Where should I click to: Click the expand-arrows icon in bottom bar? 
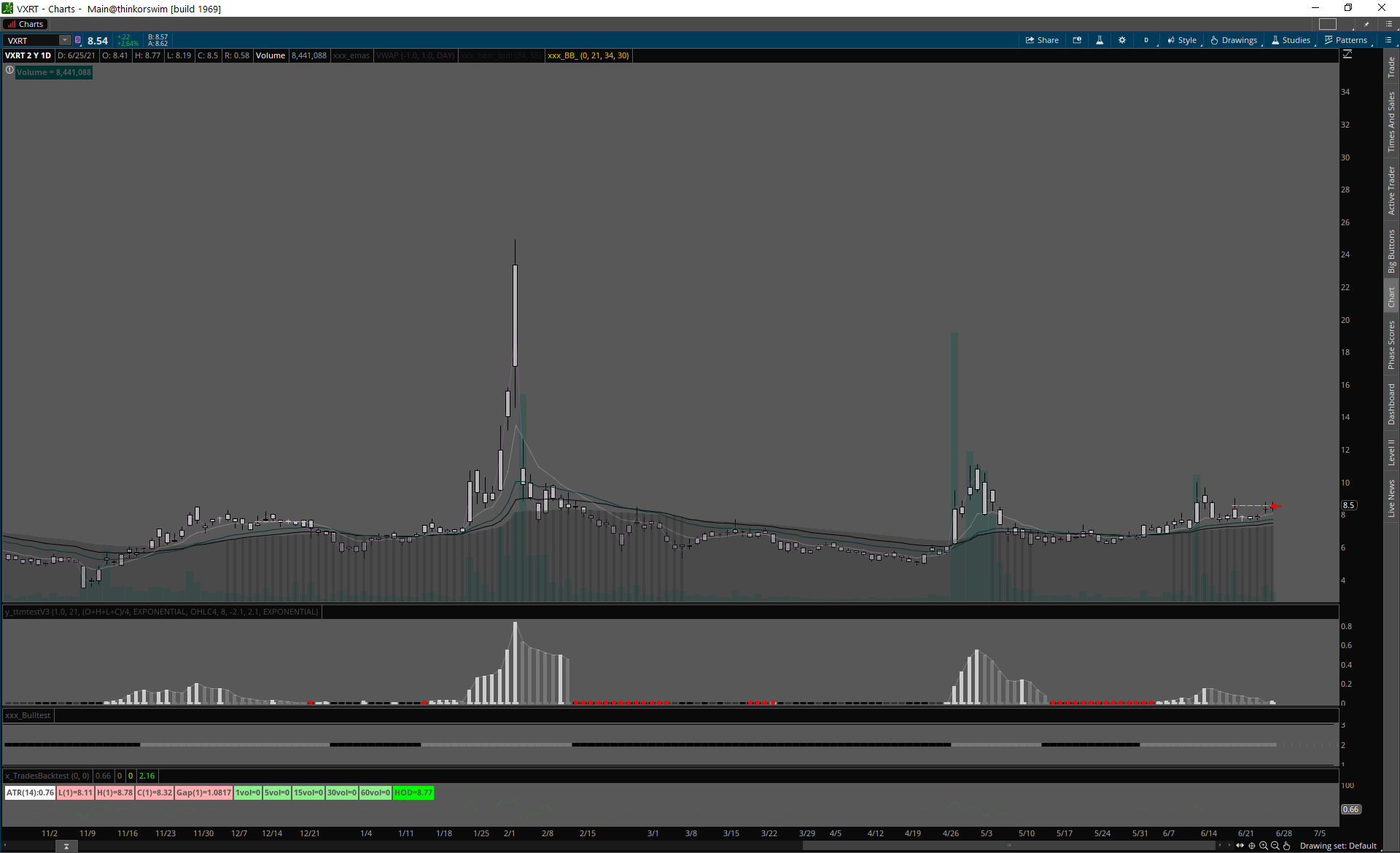click(x=1240, y=846)
